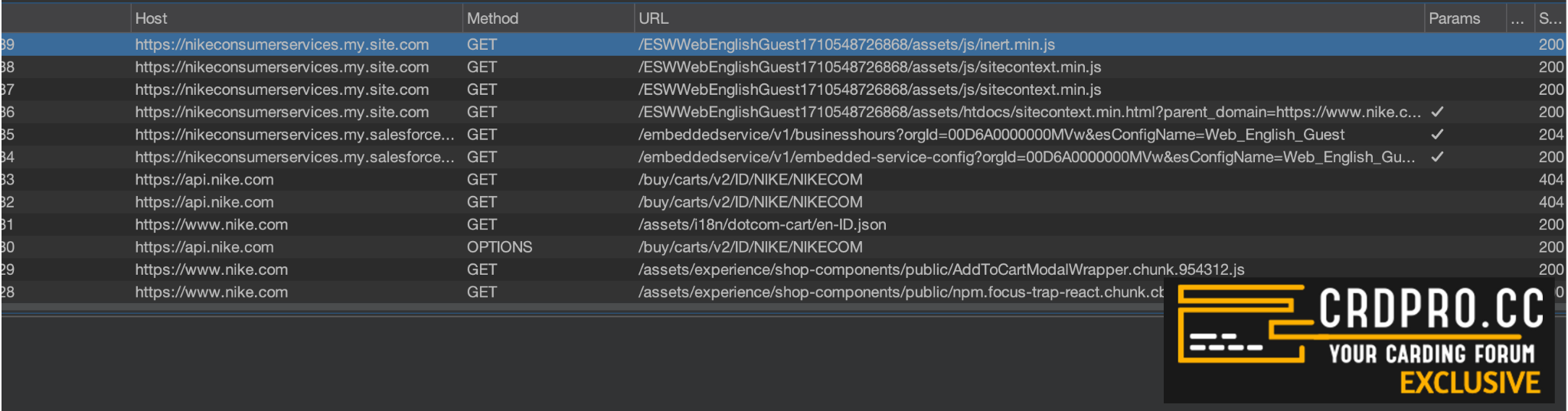
Task: Select the embedded-service-config request URL
Action: [x=1027, y=157]
